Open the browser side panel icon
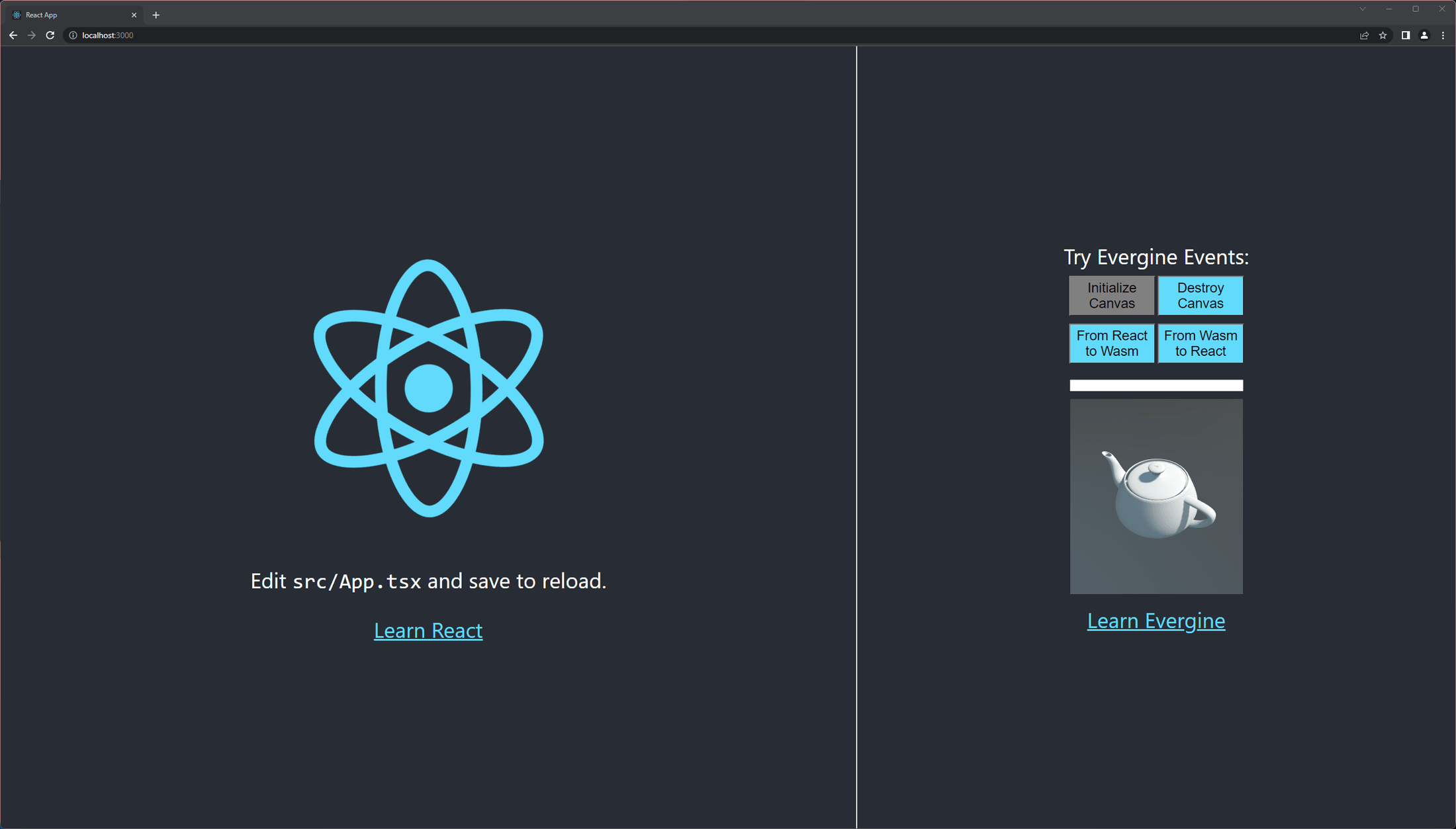This screenshot has height=829, width=1456. tap(1405, 35)
